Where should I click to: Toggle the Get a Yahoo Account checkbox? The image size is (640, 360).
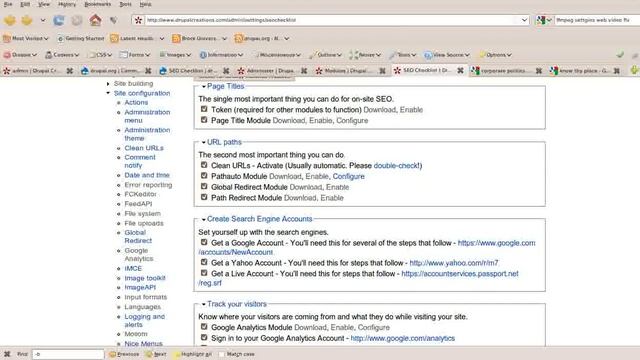[204, 262]
